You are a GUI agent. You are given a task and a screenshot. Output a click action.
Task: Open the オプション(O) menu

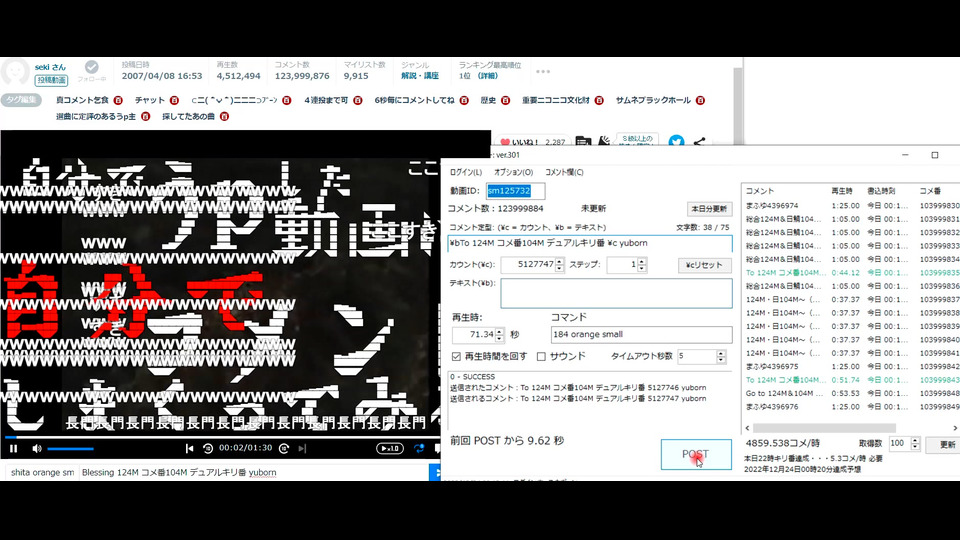[x=514, y=172]
